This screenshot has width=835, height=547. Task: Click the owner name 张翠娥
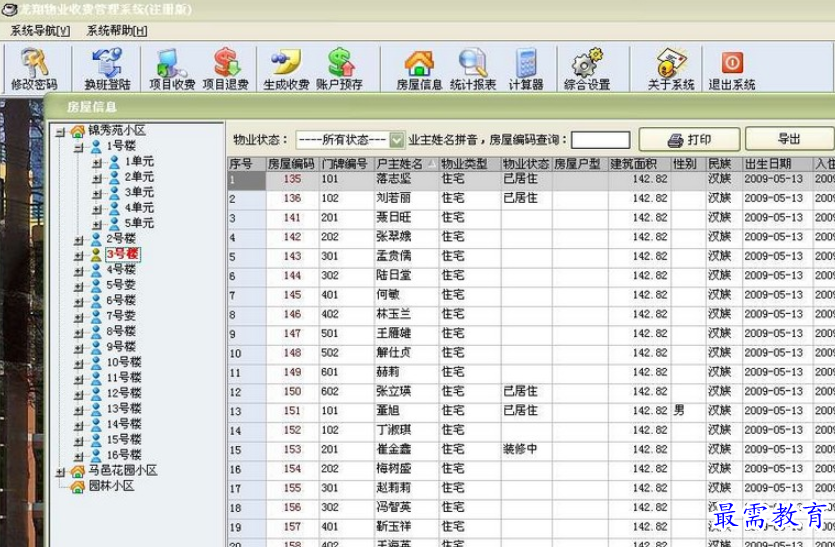[394, 237]
